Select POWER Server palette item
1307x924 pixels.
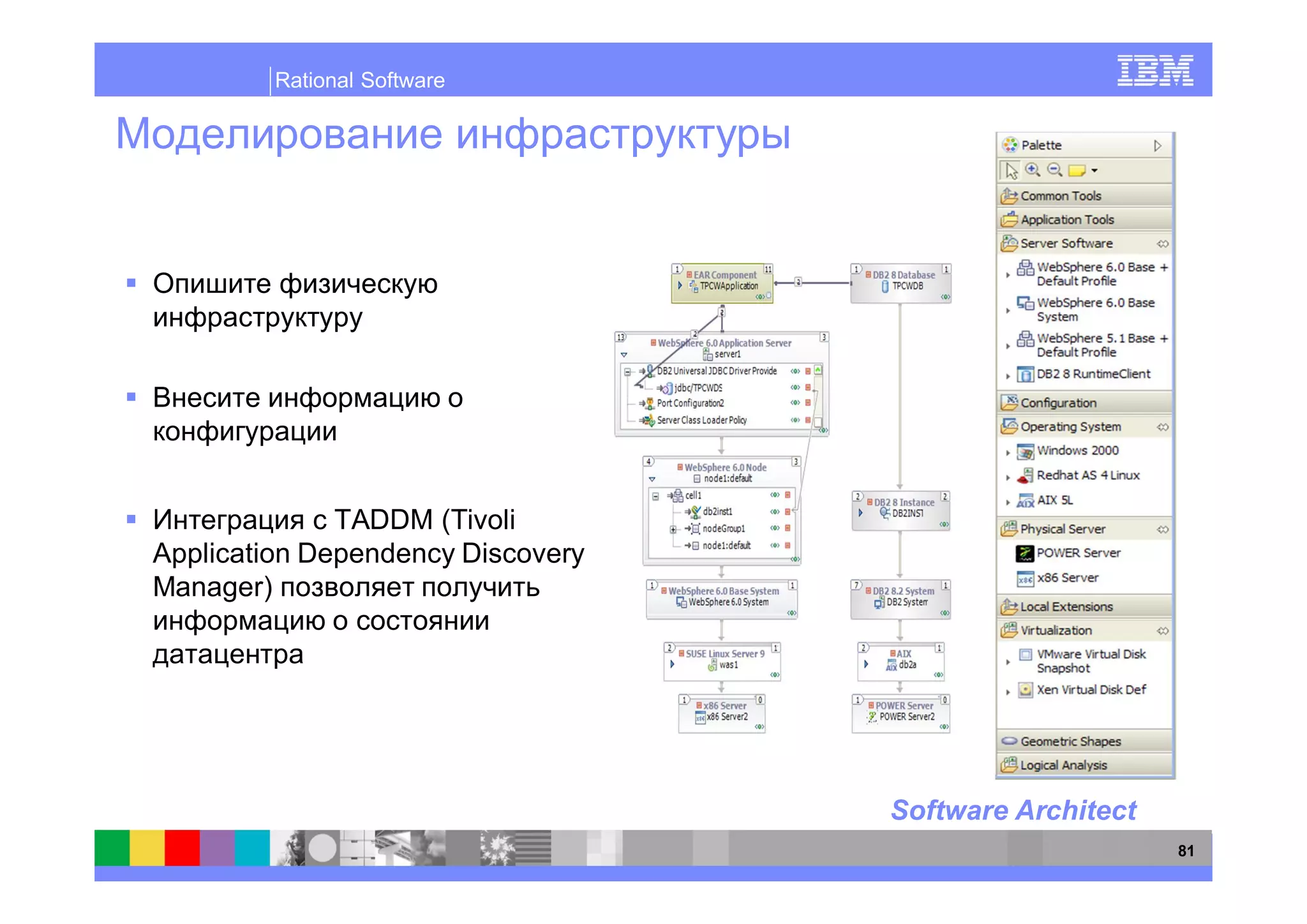(x=1068, y=553)
